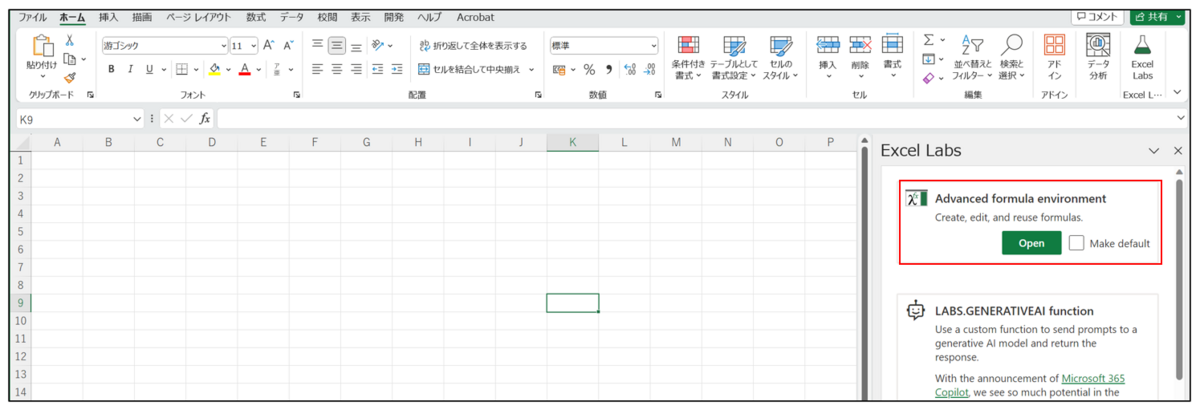Switch to the 挿入 (Insert) tab

(x=108, y=17)
